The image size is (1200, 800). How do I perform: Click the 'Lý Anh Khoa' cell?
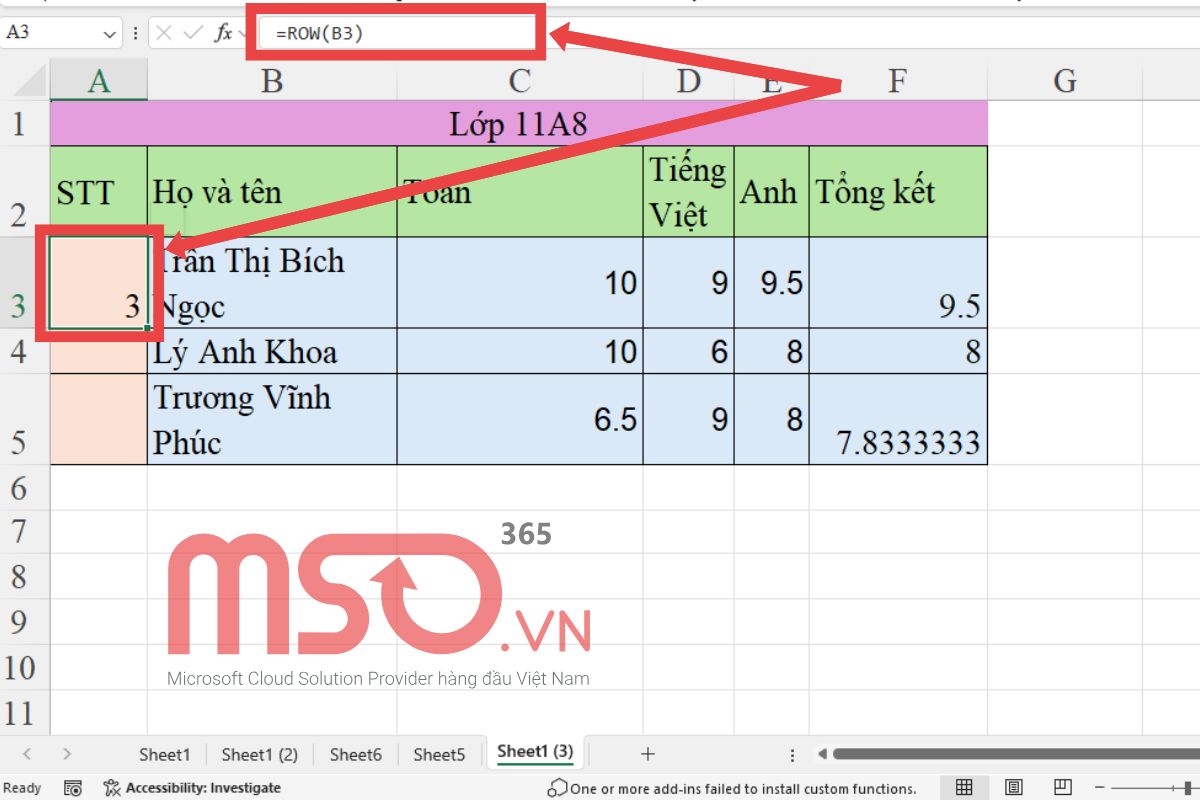[272, 351]
